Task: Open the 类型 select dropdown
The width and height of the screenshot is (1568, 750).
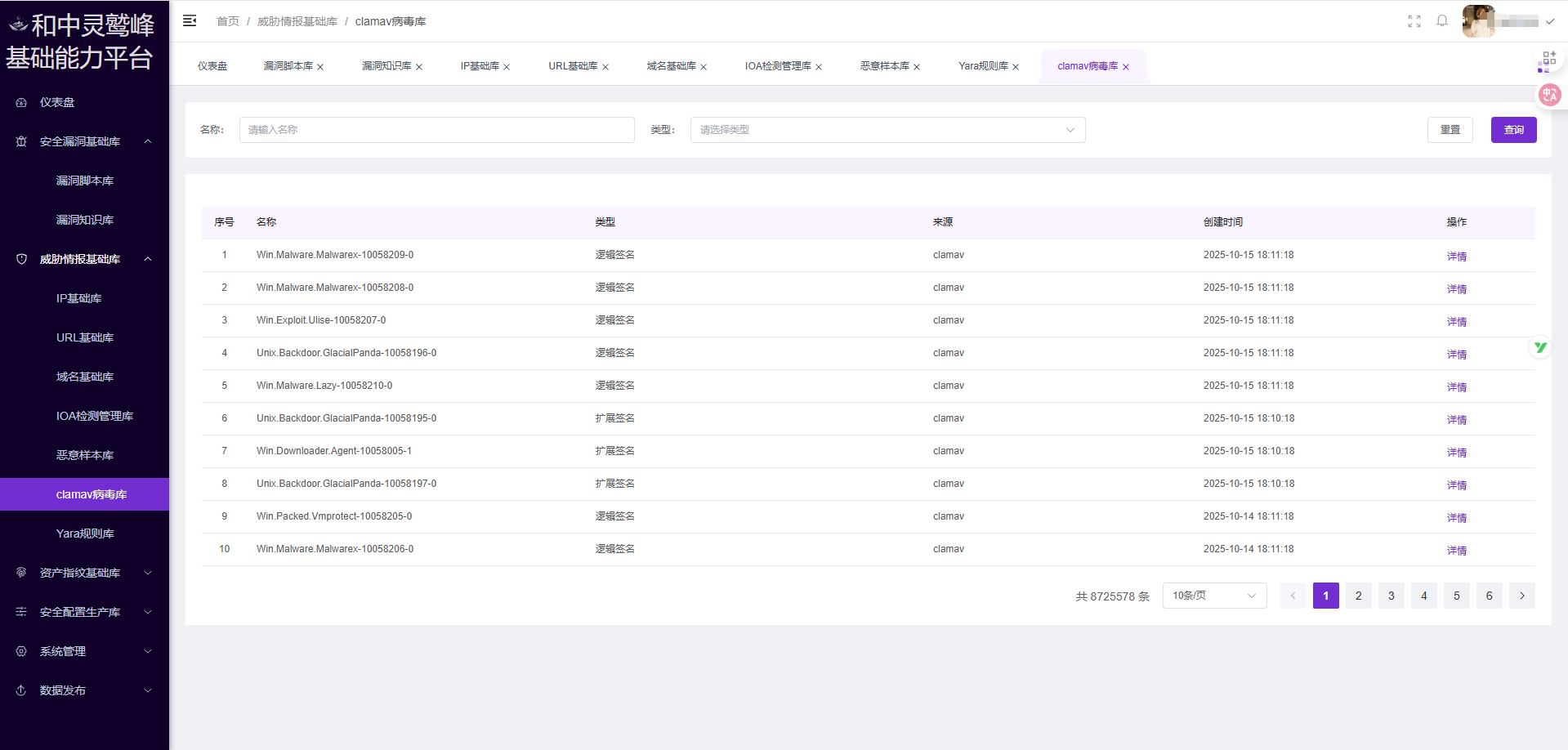Action: click(x=887, y=130)
